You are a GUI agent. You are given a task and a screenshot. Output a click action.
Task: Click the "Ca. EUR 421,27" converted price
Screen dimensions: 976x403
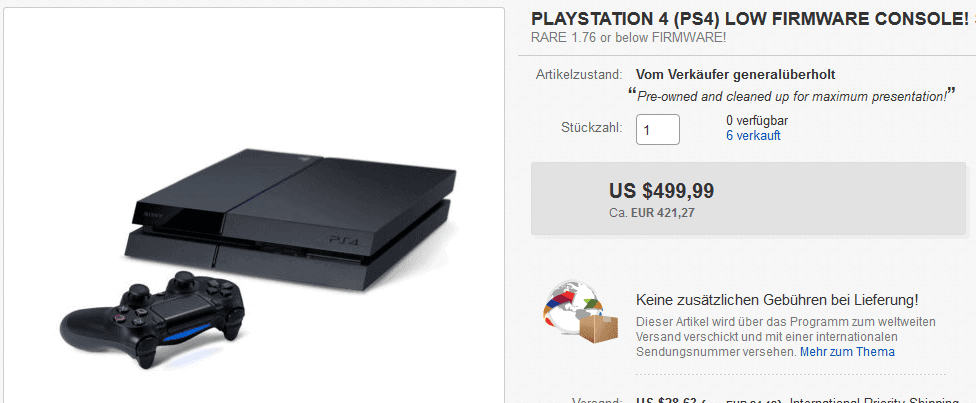(x=652, y=212)
